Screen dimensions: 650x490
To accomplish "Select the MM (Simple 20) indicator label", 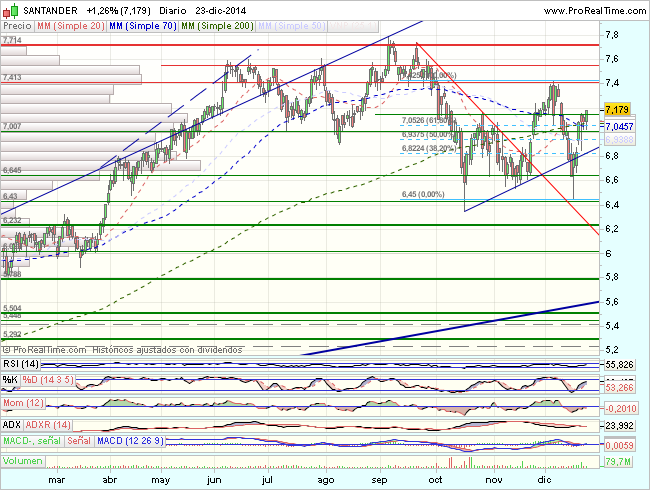I will pos(70,25).
